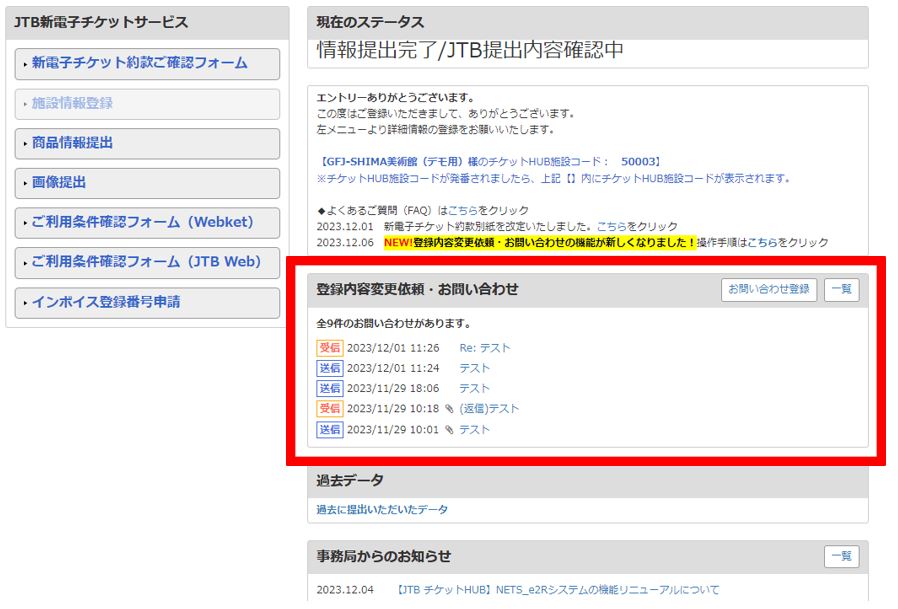Screen dimensions: 898x609
Task: Open 操作手順 こちら link in NEW notice
Action: 762,243
